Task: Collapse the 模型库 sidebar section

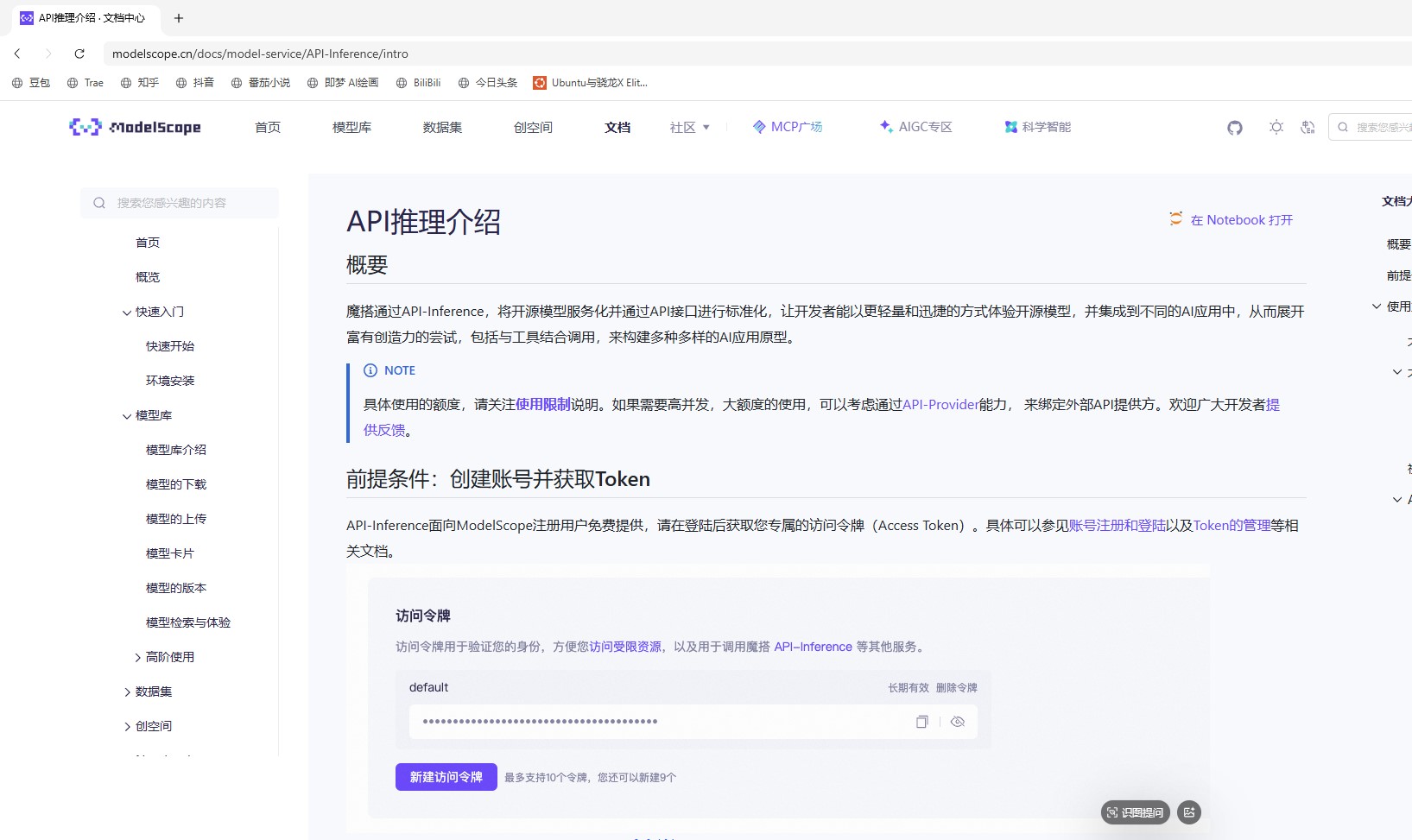Action: (x=127, y=416)
